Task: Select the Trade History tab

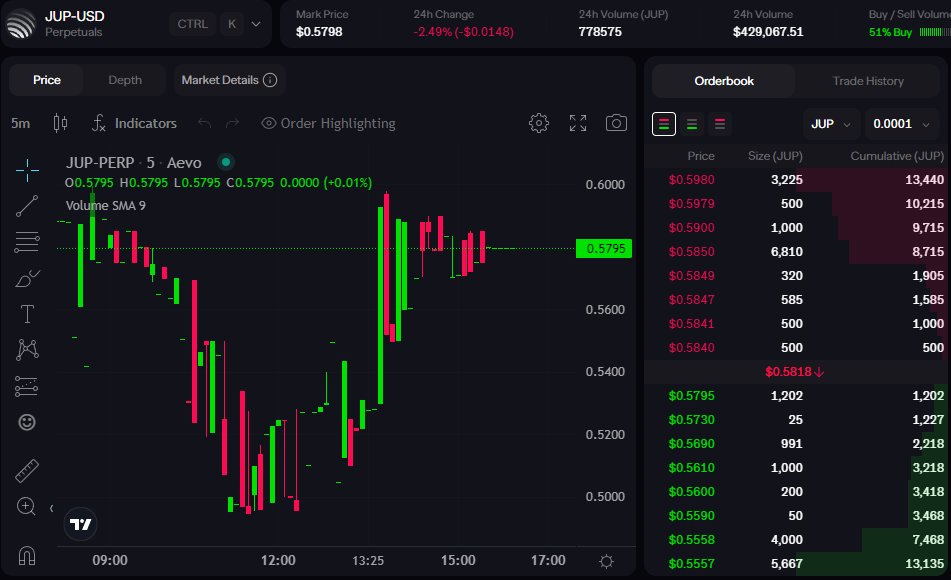Action: (868, 81)
